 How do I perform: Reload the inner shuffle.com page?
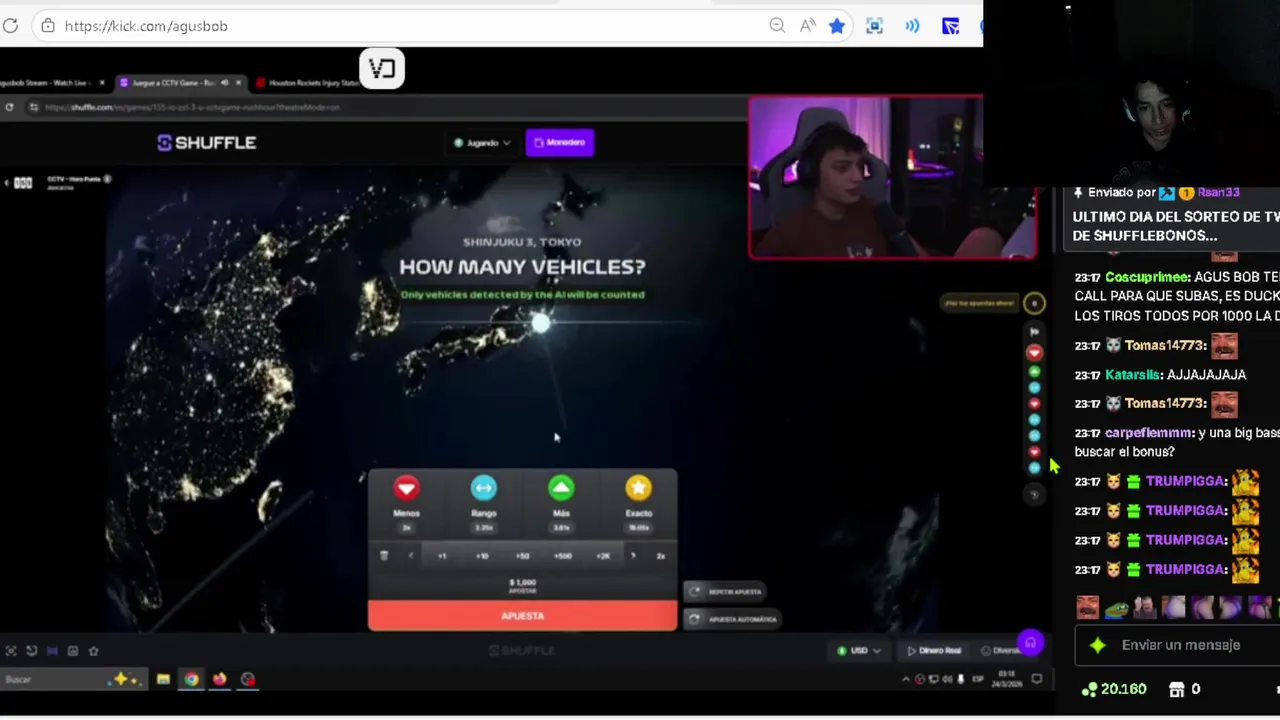tap(9, 107)
